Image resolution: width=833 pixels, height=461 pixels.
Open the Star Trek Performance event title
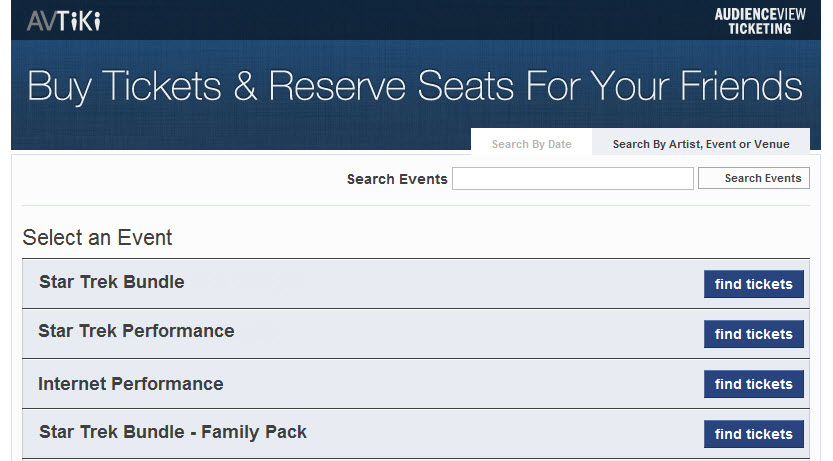[x=136, y=331]
